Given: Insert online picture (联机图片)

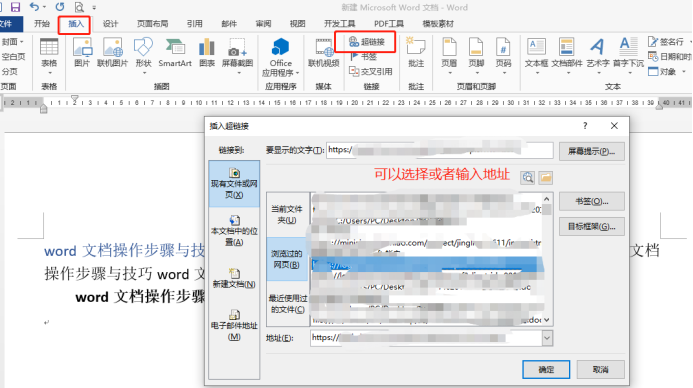Looking at the screenshot, I should point(112,53).
